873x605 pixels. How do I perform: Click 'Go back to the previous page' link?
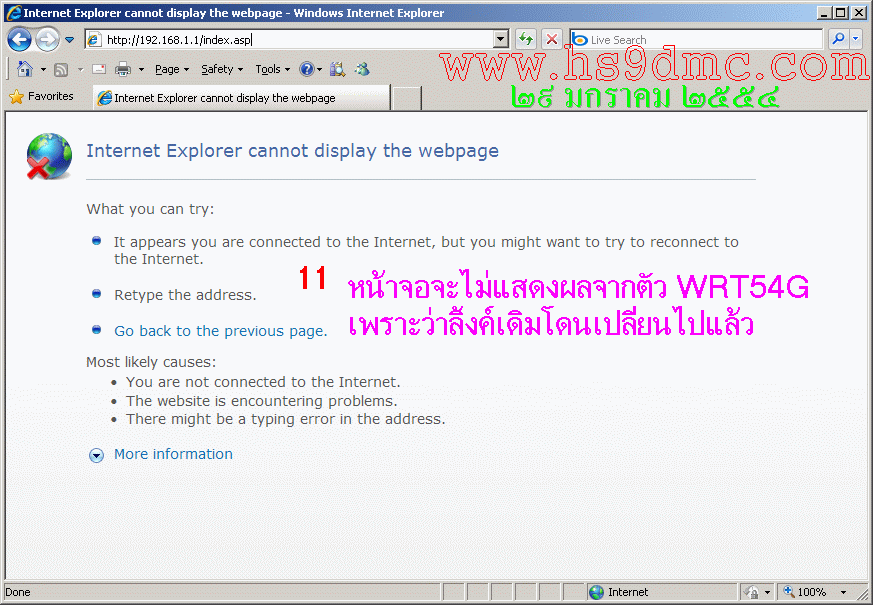220,331
